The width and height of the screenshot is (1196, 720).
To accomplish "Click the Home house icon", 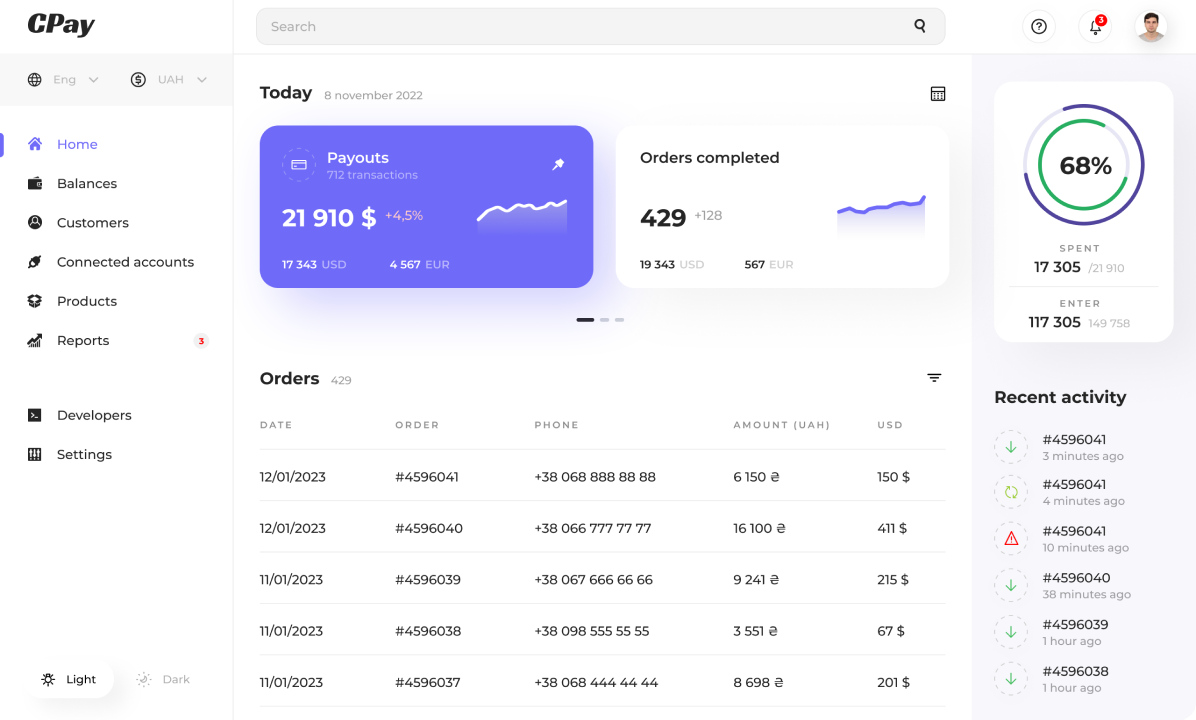I will [x=34, y=144].
